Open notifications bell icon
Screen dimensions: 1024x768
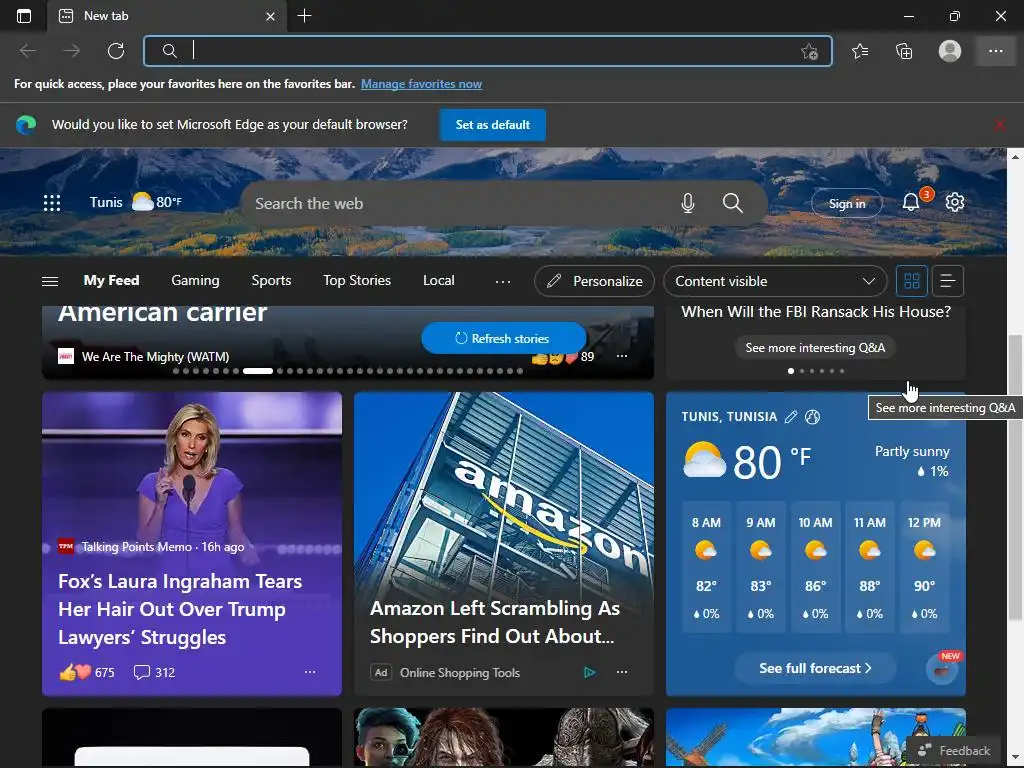pos(911,202)
